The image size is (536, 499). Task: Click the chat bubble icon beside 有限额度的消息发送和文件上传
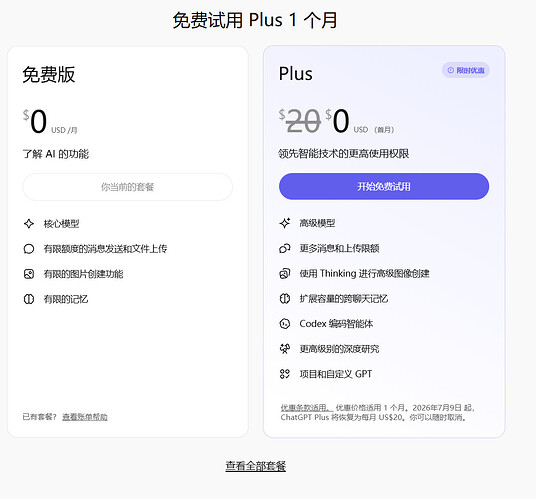click(29, 249)
